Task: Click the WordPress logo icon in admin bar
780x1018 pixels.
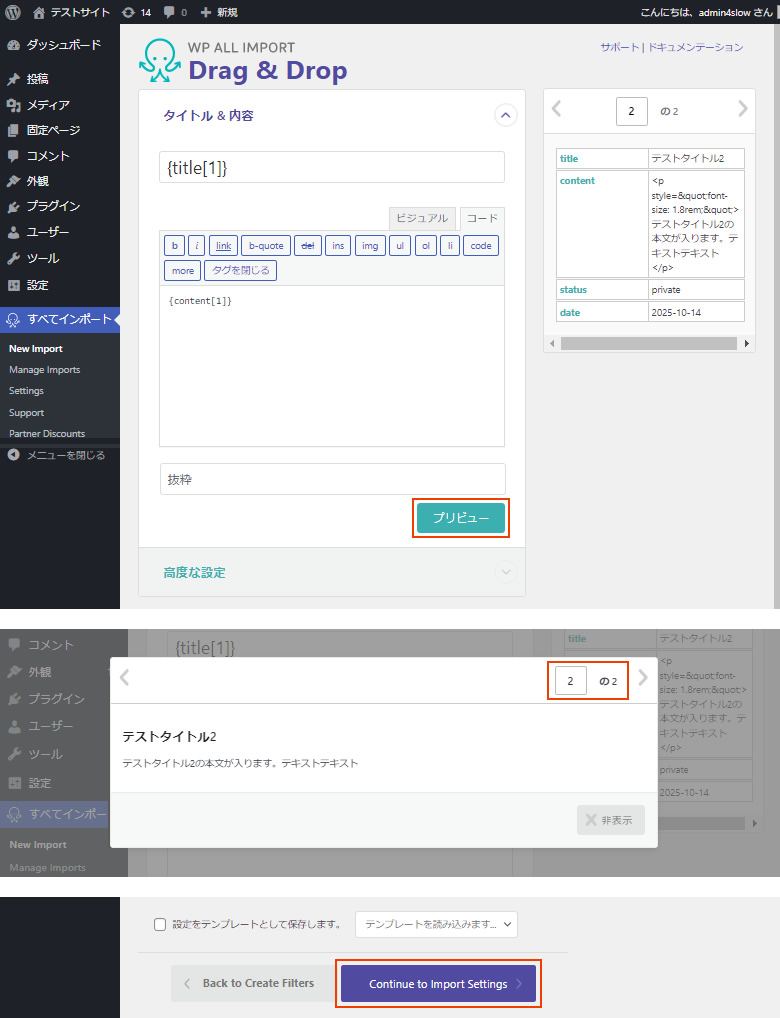Action: (13, 12)
